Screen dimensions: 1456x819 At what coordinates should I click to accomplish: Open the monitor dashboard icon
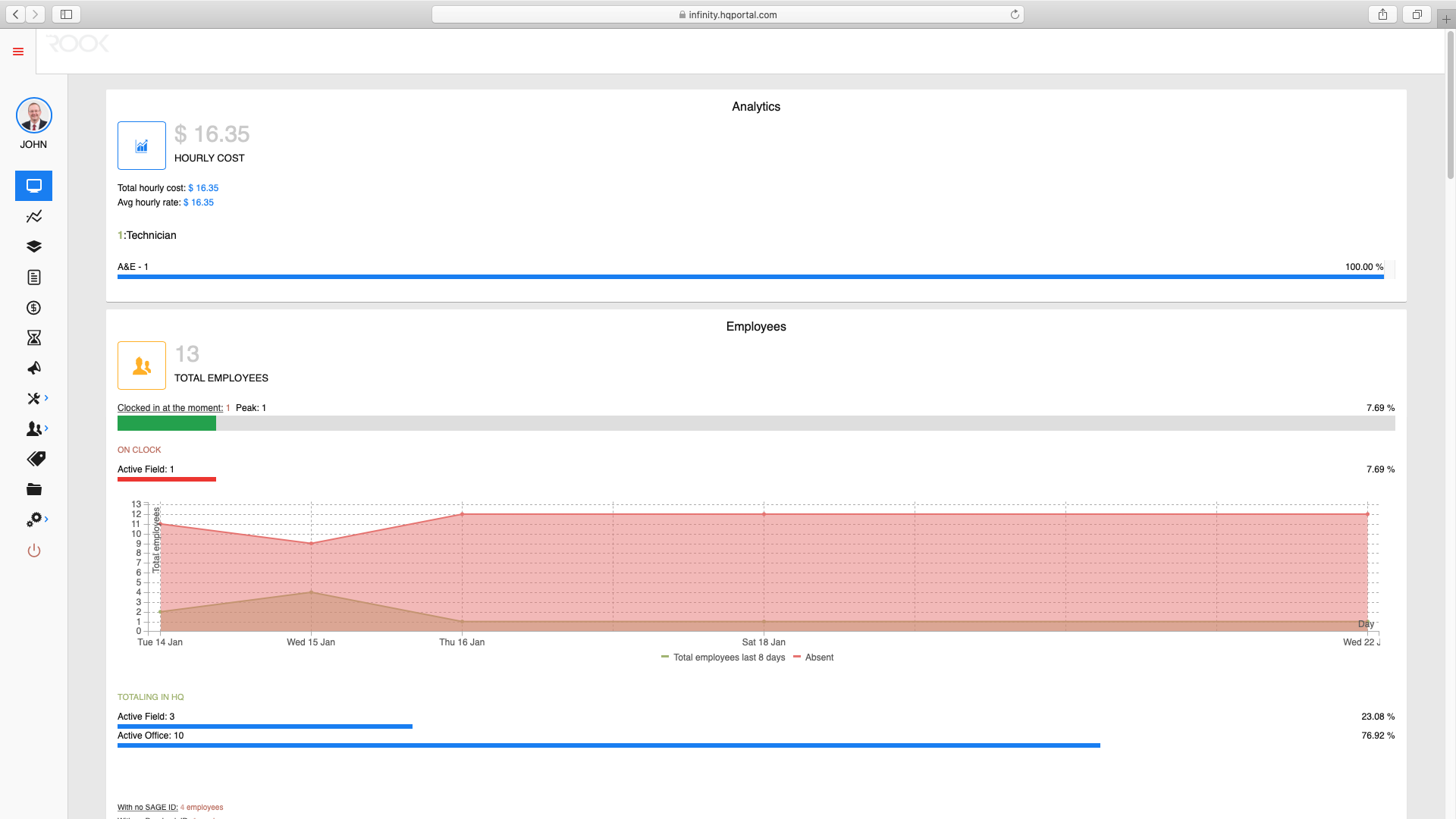coord(33,186)
